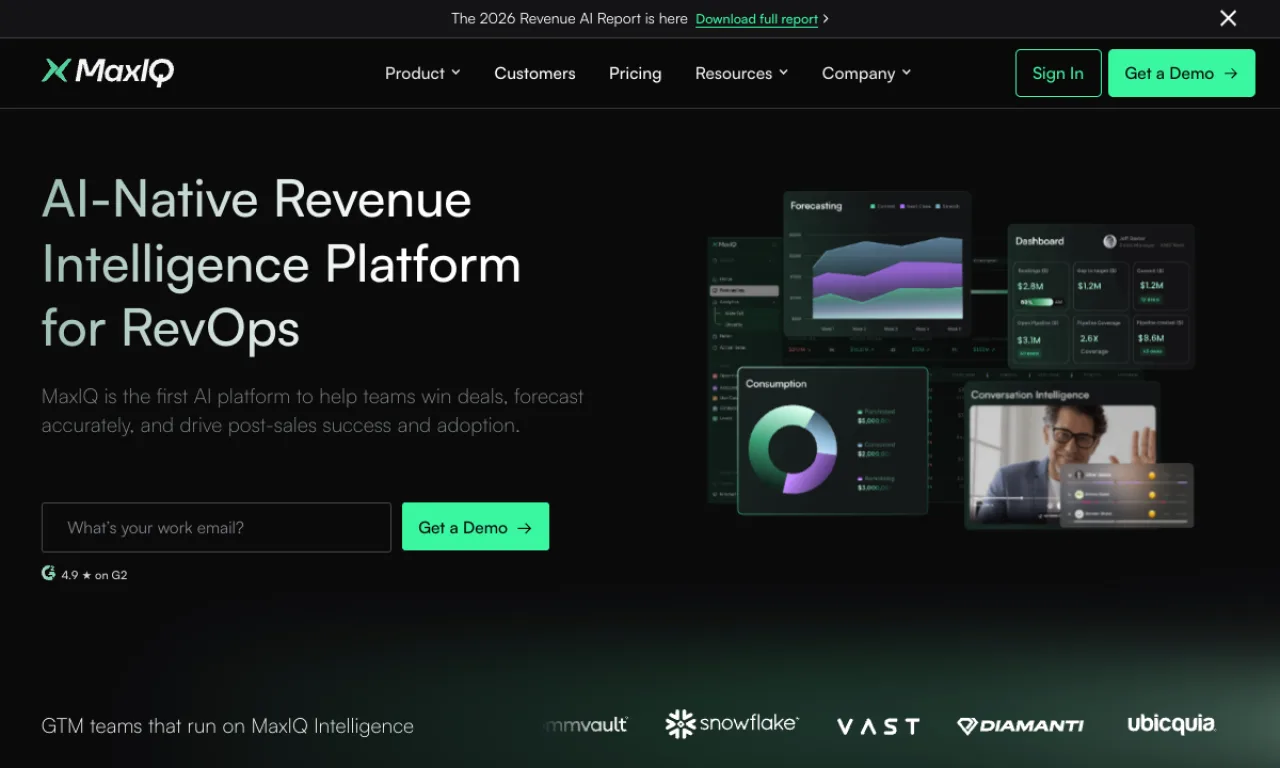
Task: Expand the Product menu
Action: [423, 73]
